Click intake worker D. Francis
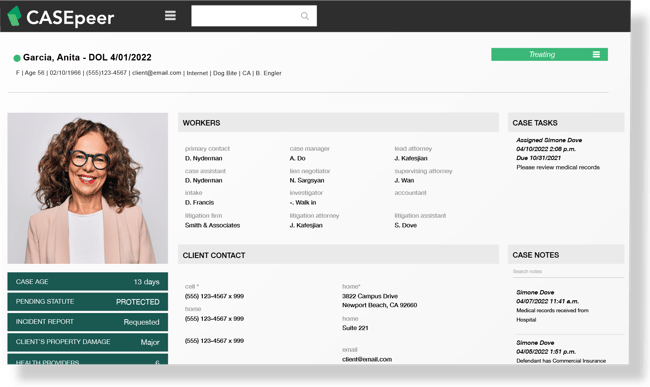Screen dimensions: 650x387 point(199,202)
